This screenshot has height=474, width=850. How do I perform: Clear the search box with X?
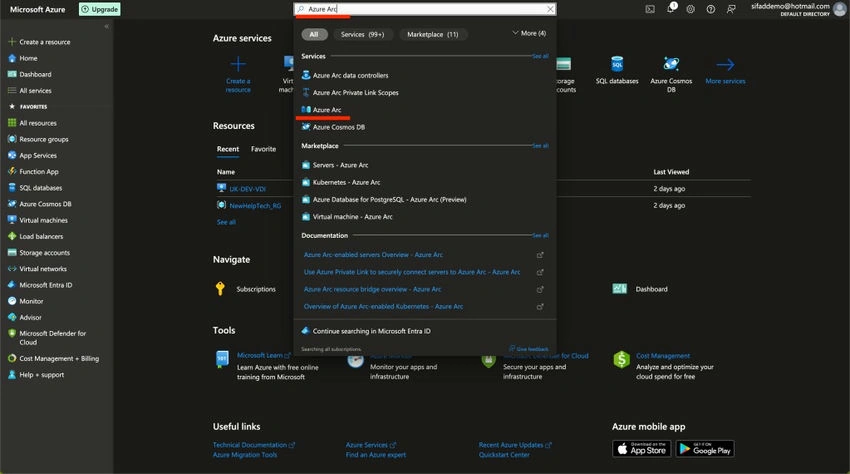(x=550, y=9)
